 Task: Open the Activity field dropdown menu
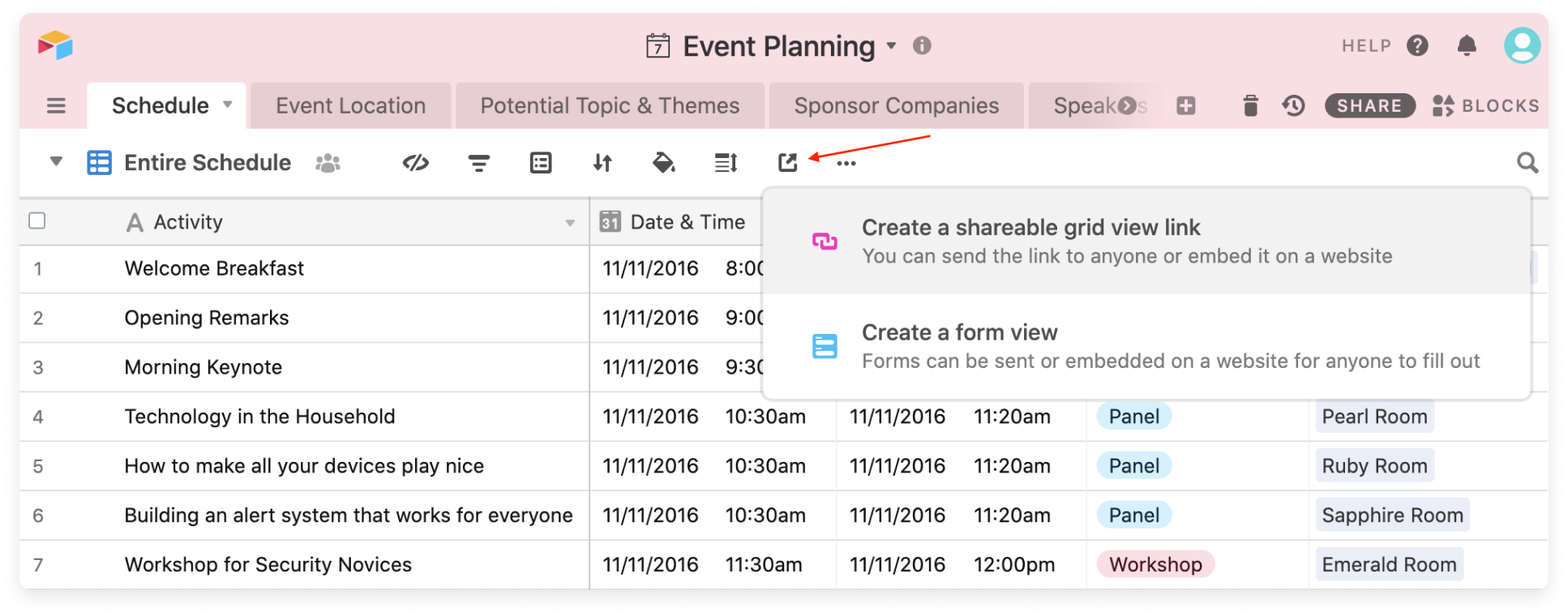tap(568, 221)
